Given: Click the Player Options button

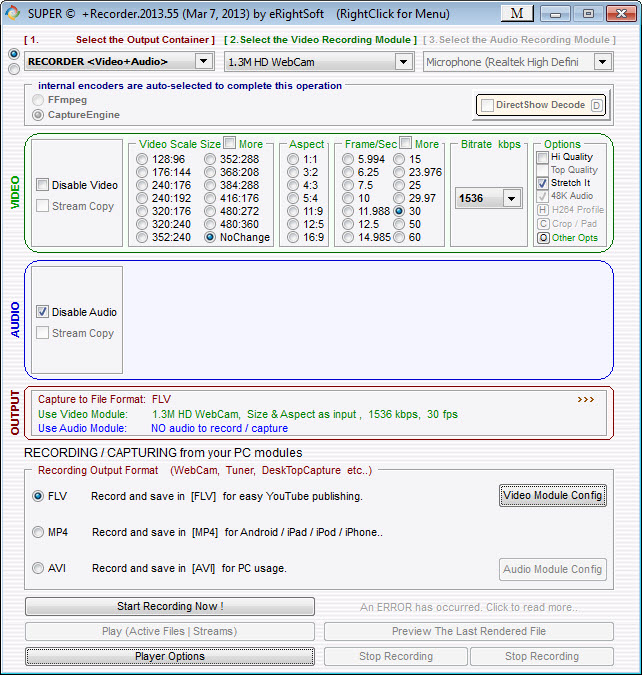Looking at the screenshot, I should 170,656.
